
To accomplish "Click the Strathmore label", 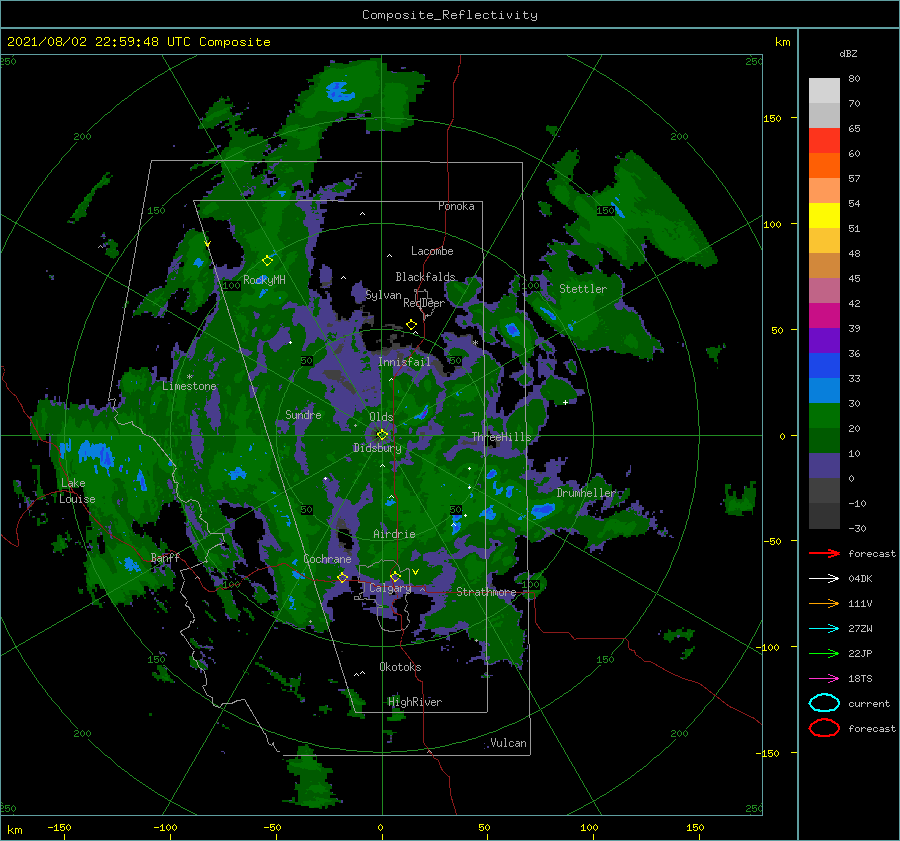I will (x=486, y=592).
